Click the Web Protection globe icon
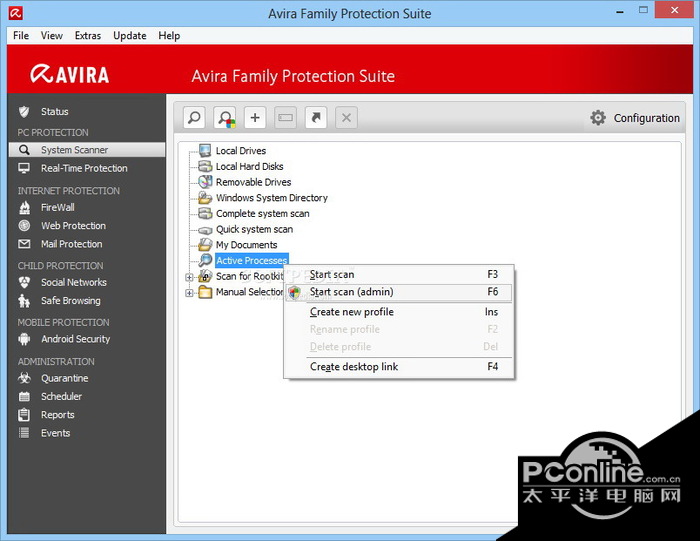Viewport: 700px width, 541px height. coord(24,226)
